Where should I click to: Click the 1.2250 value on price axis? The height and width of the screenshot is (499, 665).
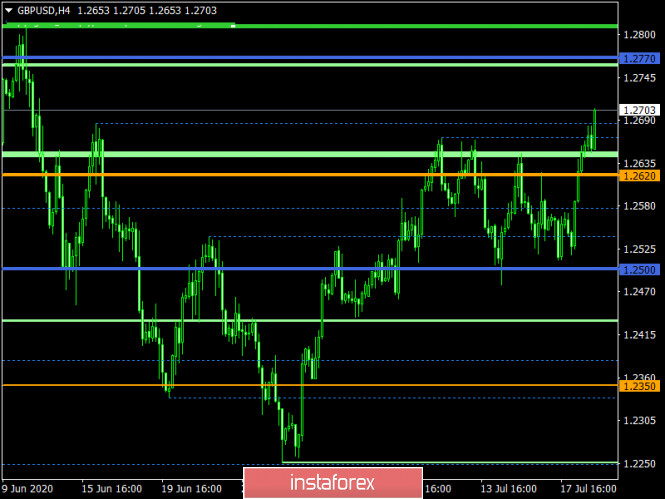click(639, 464)
